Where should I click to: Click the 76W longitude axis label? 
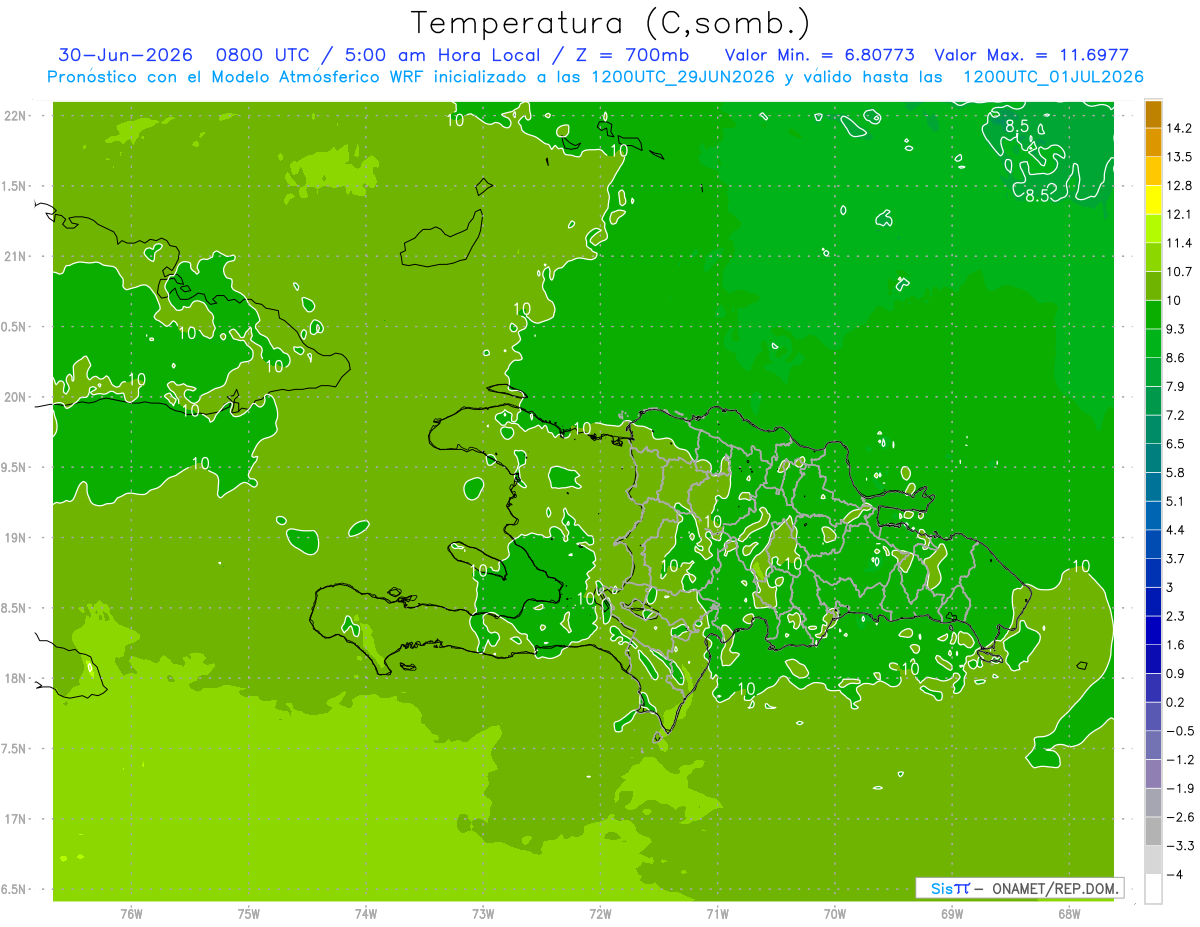[131, 913]
